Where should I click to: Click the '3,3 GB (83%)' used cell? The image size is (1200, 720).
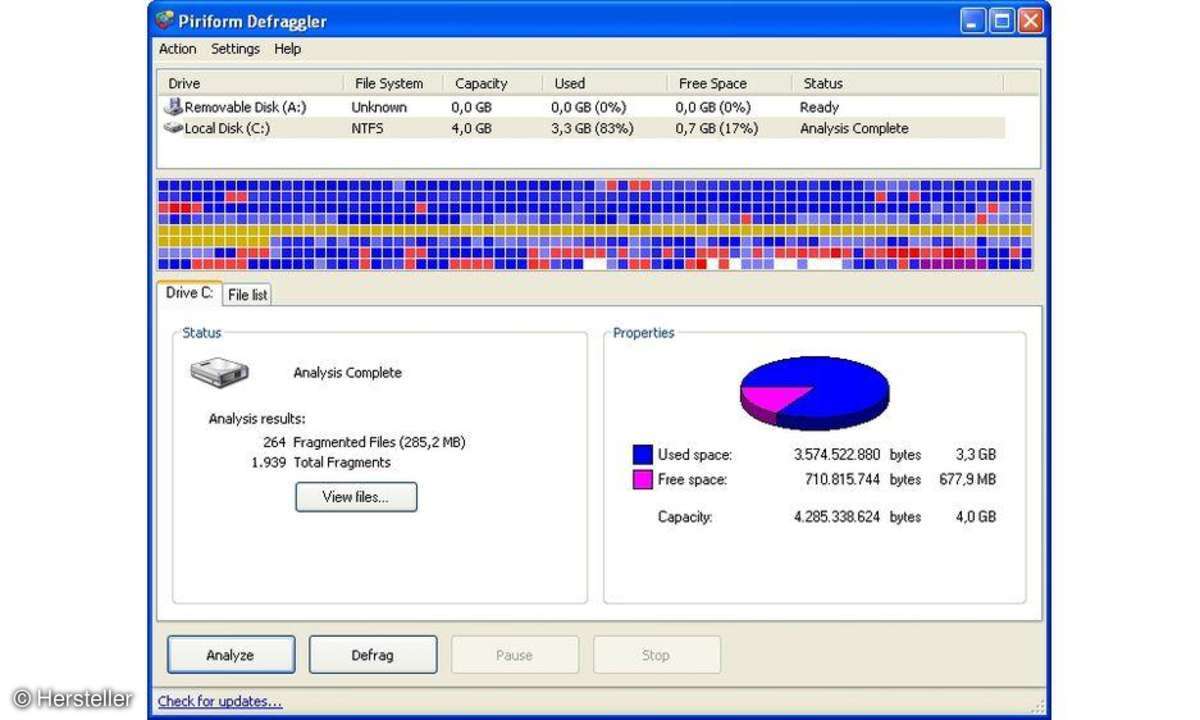pyautogui.click(x=592, y=128)
